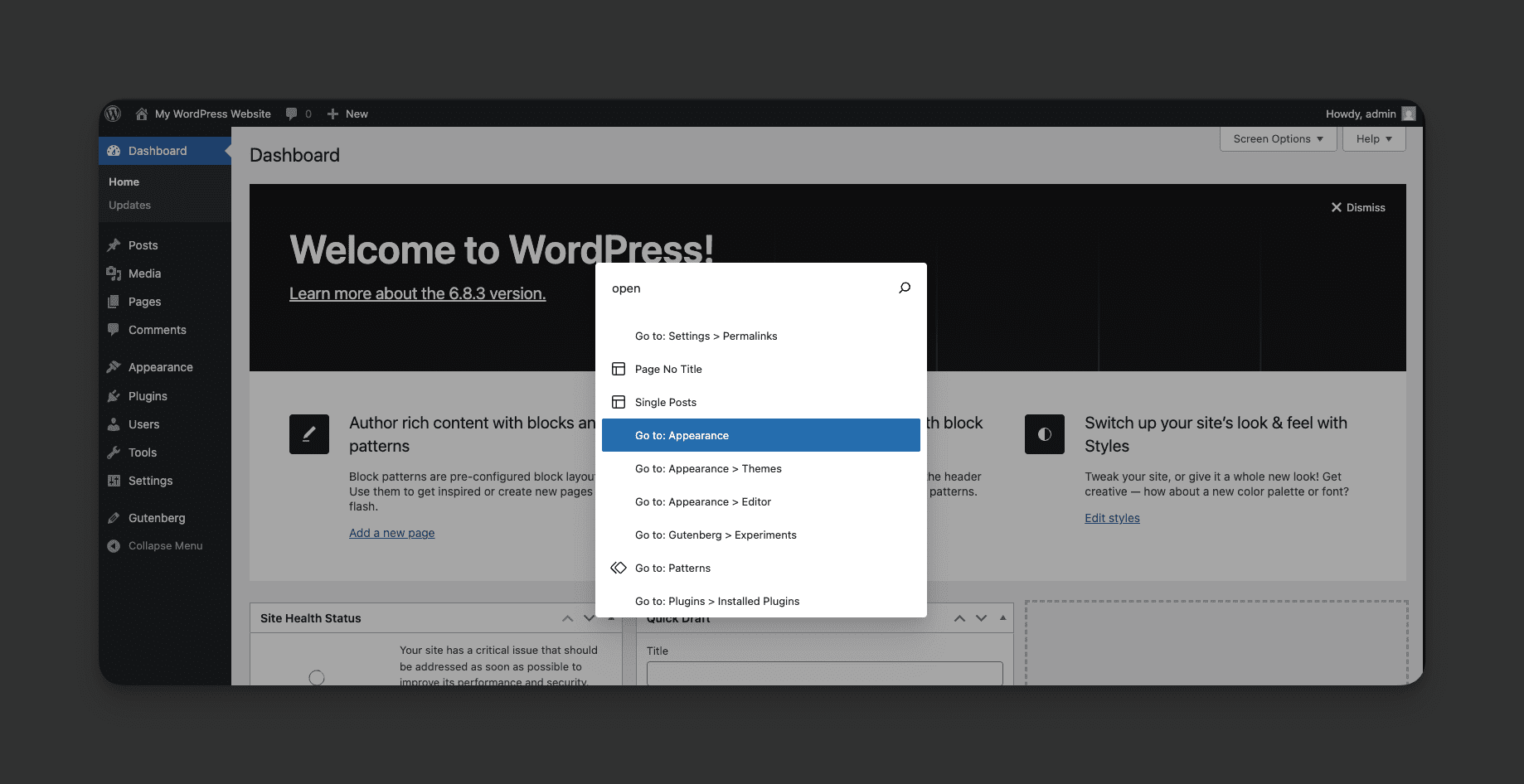
Task: Choose Go to: Patterns command
Action: pyautogui.click(x=672, y=569)
